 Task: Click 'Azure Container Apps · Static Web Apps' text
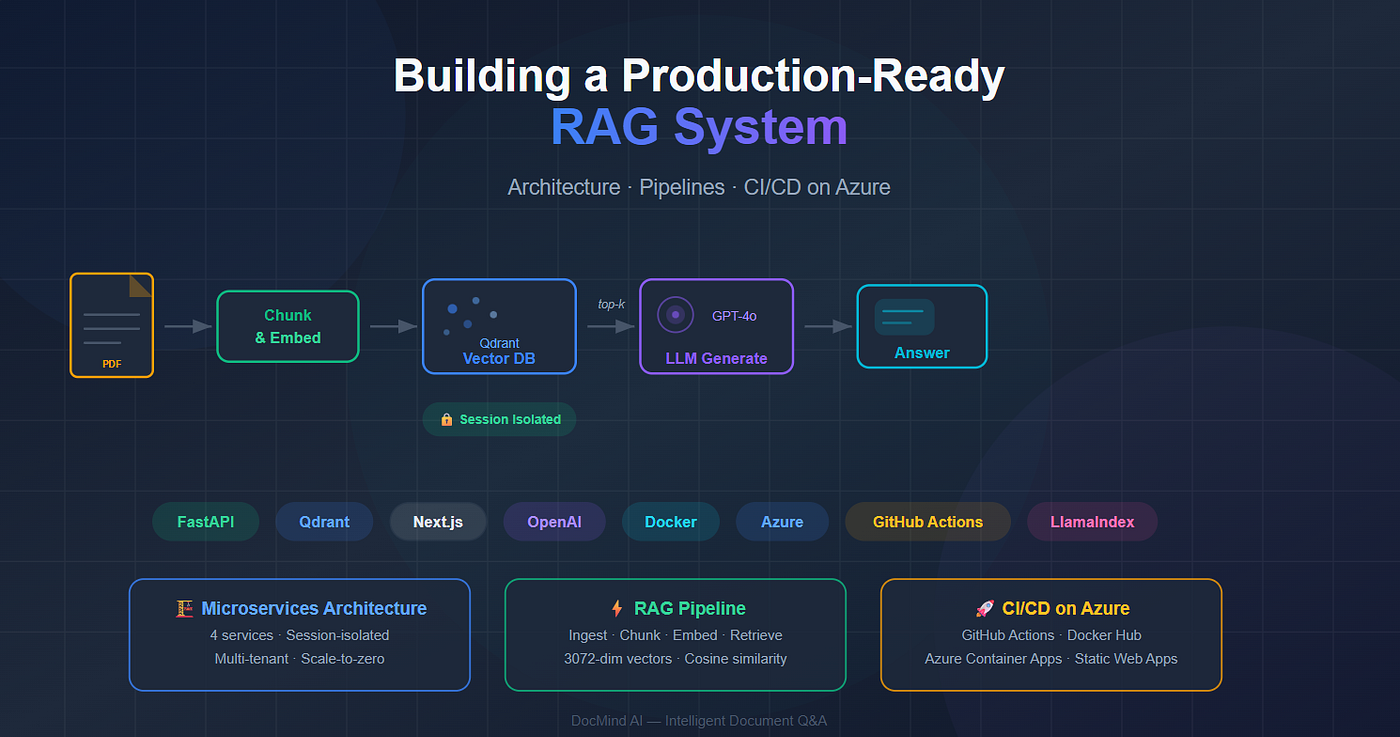click(1051, 659)
